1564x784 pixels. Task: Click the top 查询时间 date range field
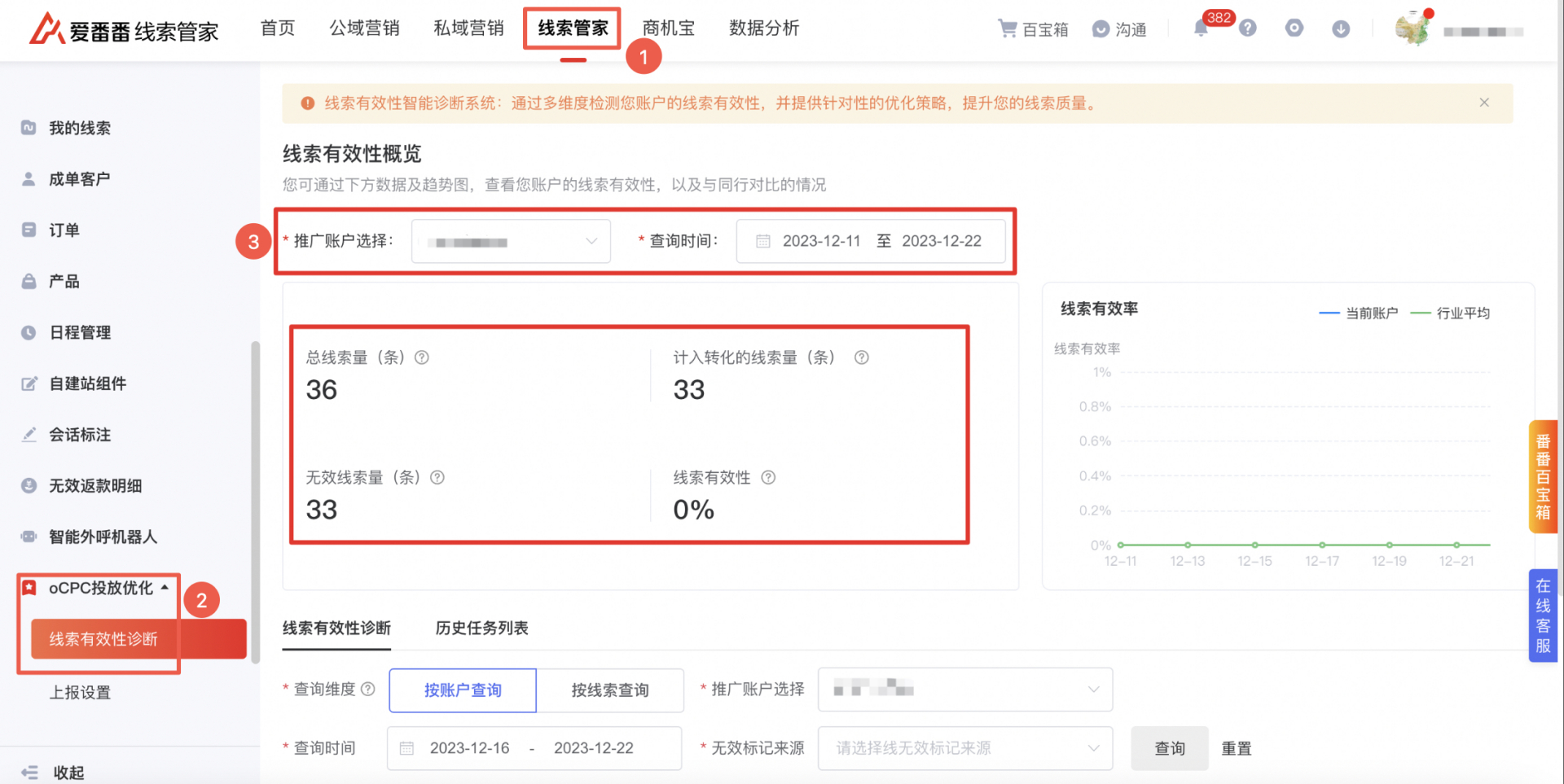coord(870,242)
